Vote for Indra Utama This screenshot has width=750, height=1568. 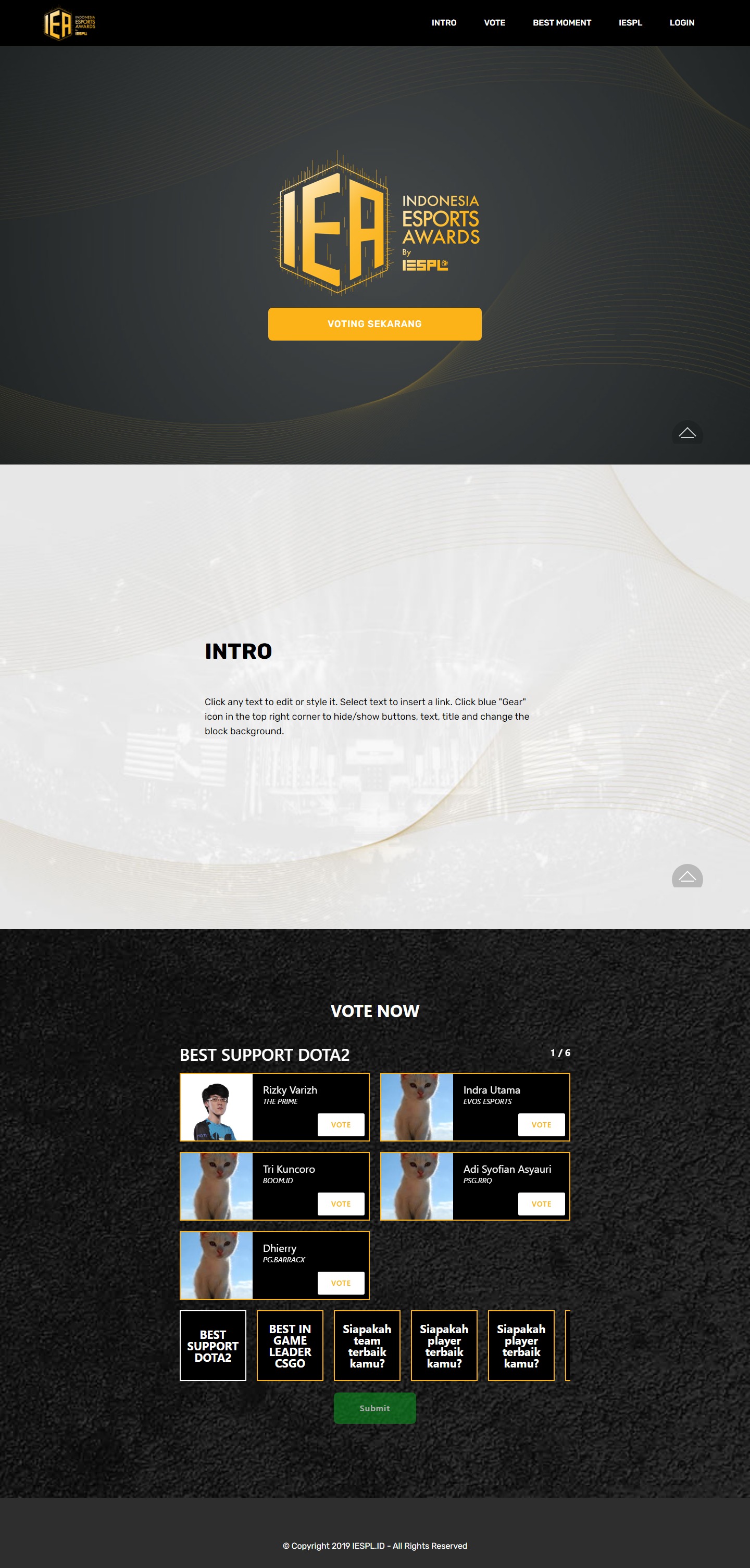point(541,1125)
